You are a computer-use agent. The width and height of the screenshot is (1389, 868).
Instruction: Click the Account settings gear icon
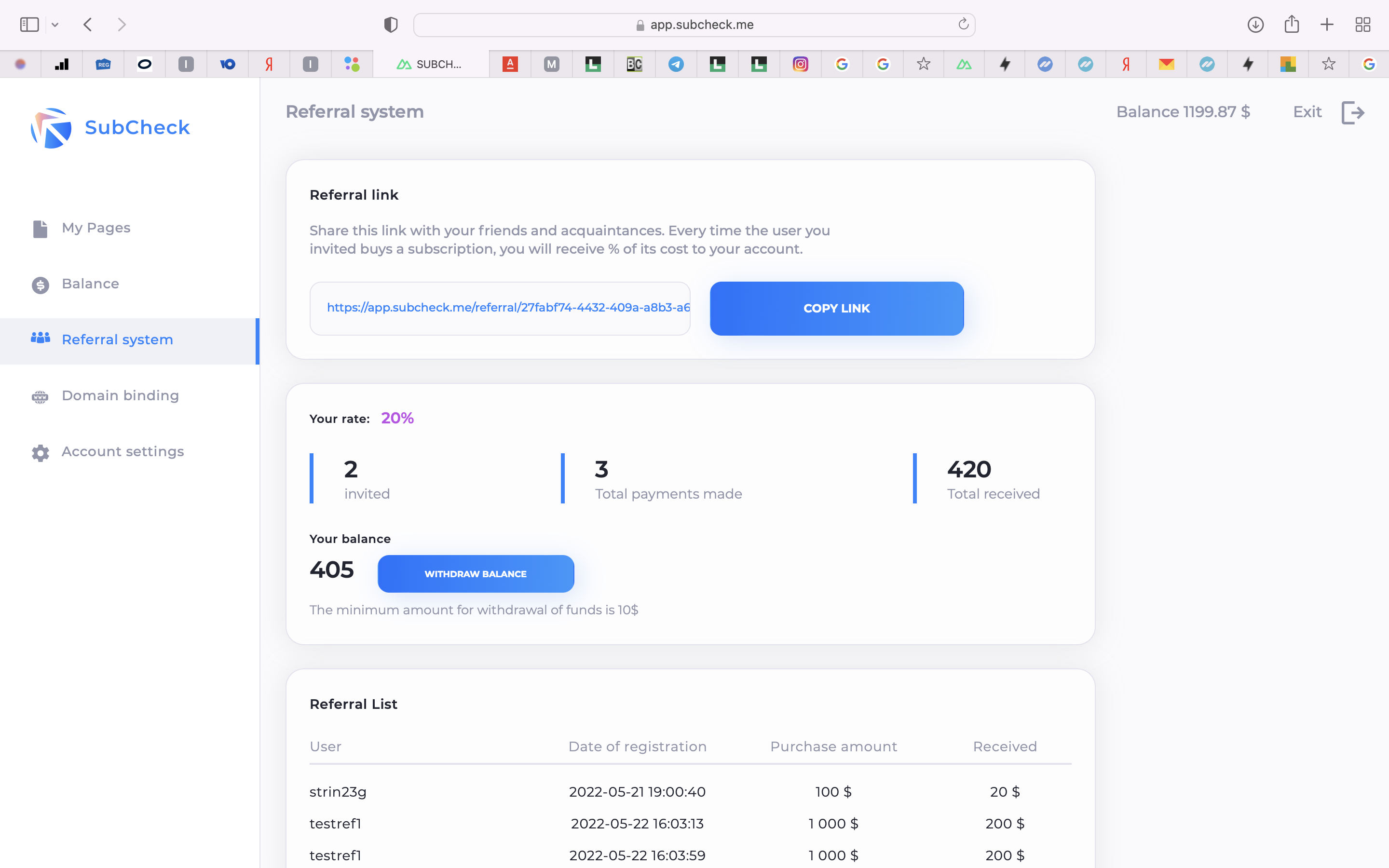point(40,453)
